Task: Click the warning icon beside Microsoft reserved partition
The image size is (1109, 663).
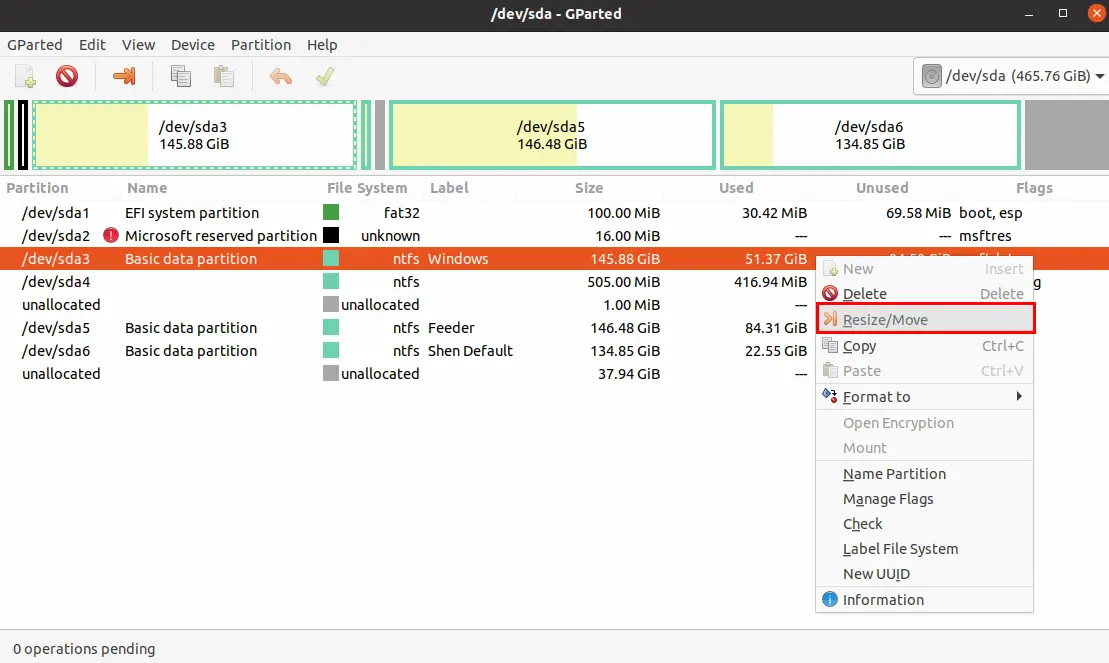Action: [x=109, y=235]
